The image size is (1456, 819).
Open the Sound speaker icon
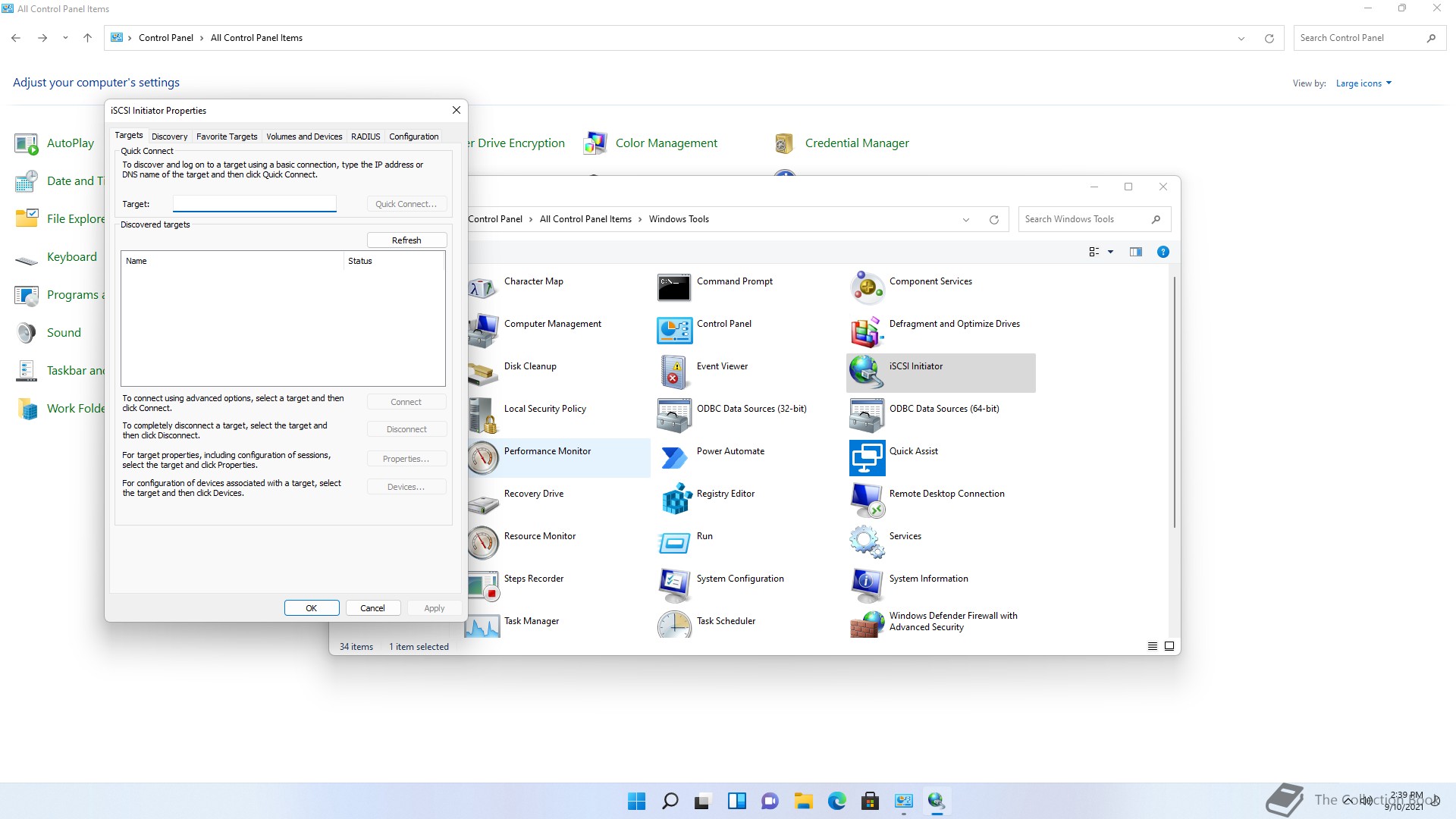(27, 332)
